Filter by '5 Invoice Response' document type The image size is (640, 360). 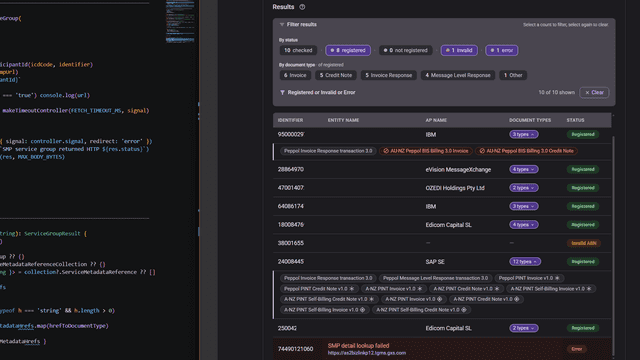pos(389,75)
